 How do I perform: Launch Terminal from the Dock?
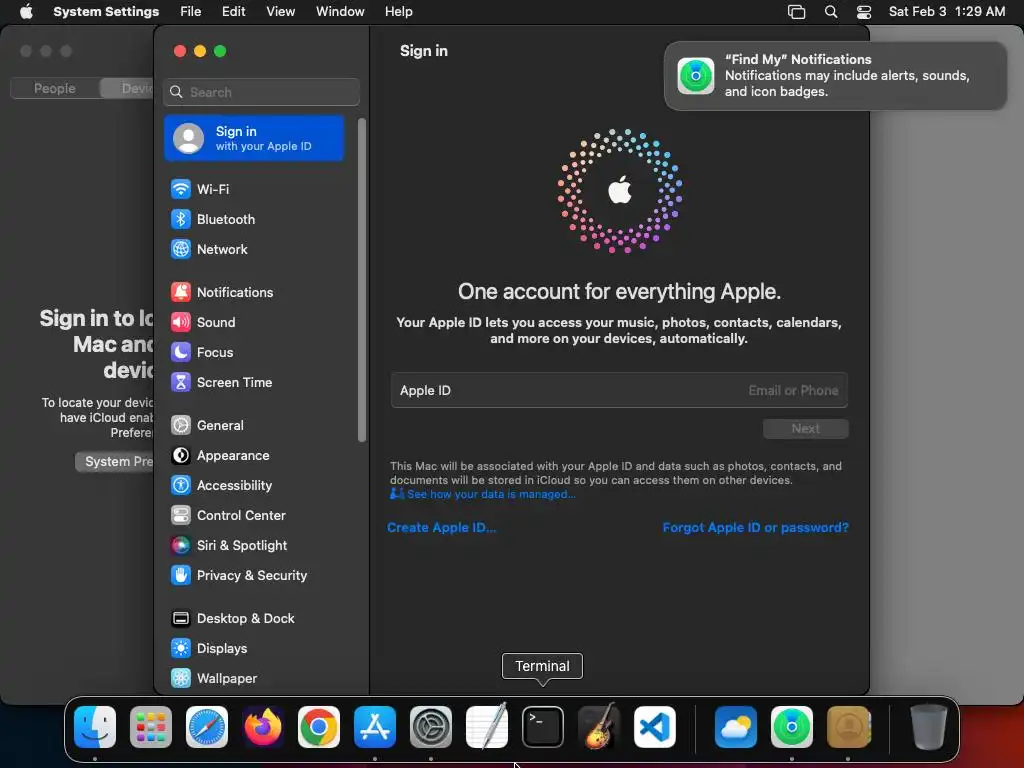(543, 727)
